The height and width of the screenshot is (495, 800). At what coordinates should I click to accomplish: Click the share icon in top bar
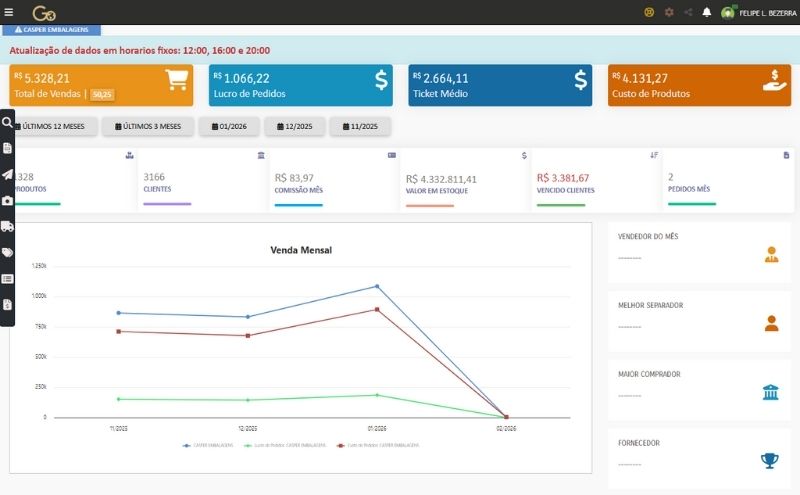point(688,12)
